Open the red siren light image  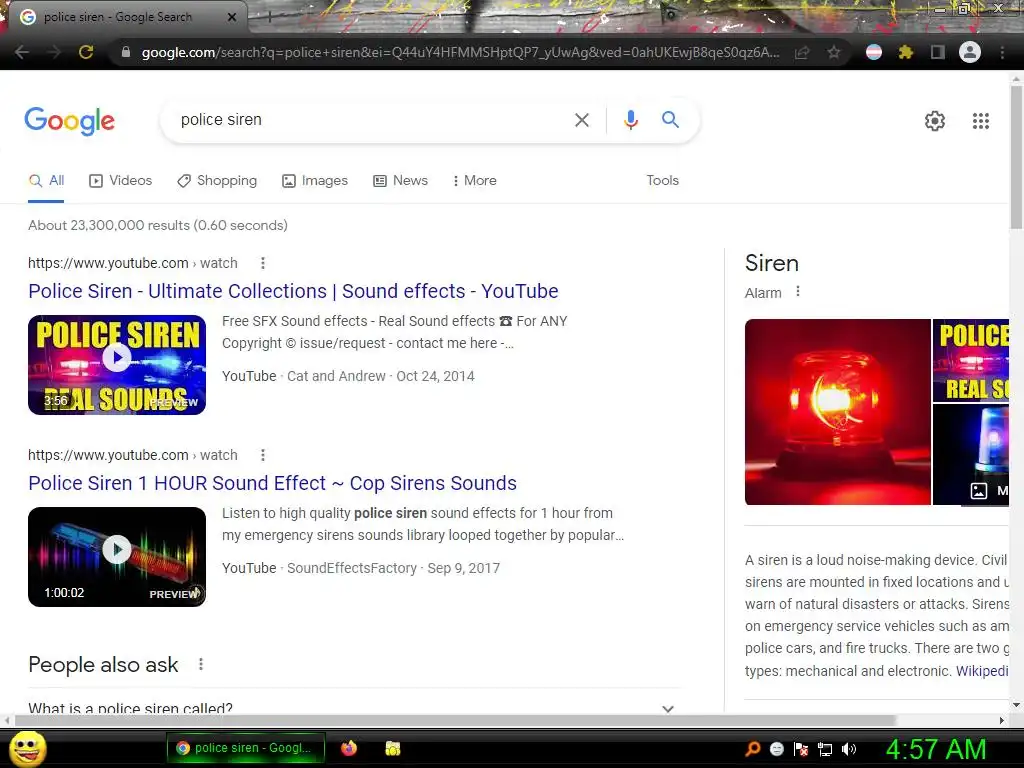837,412
